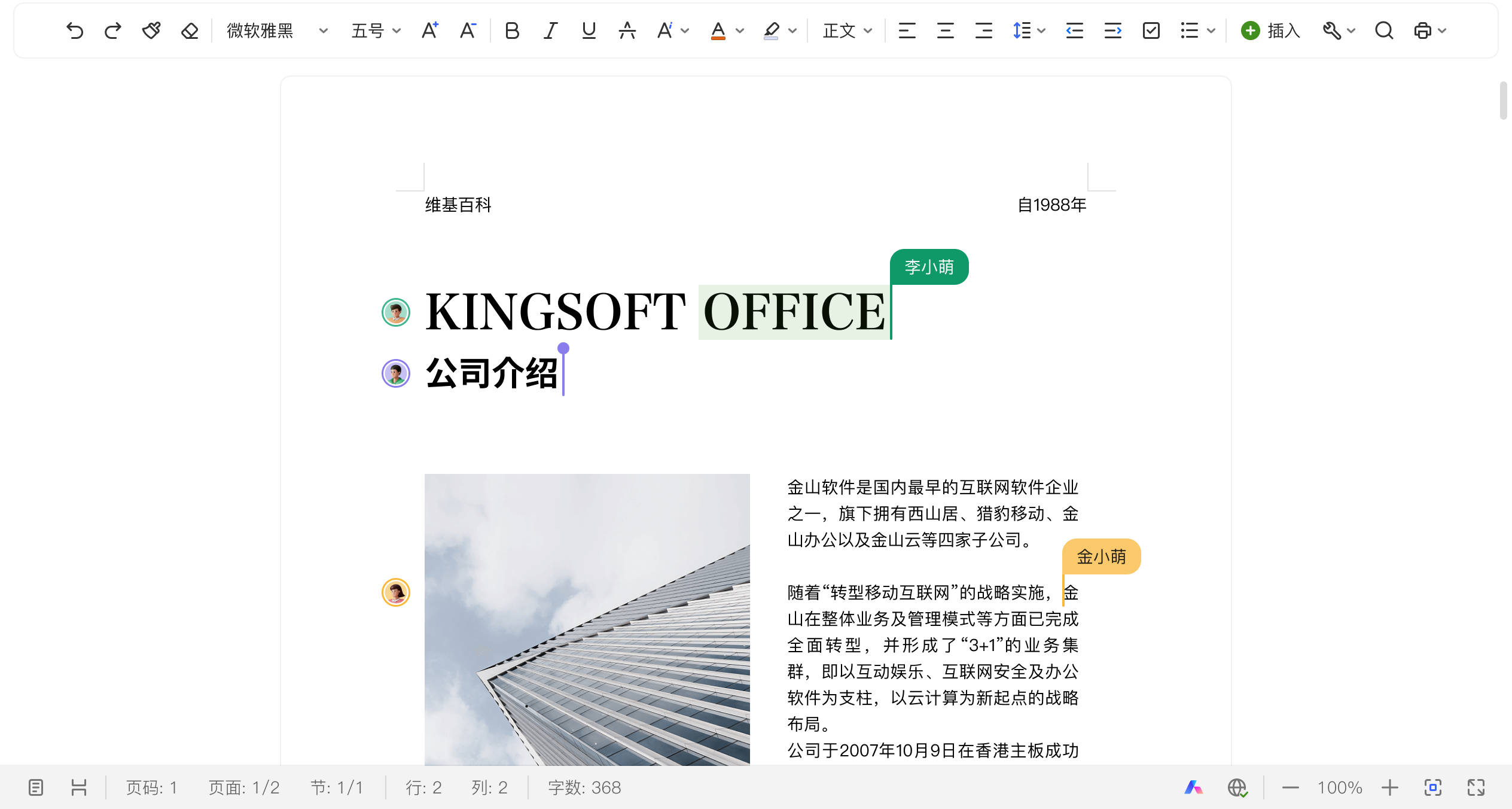This screenshot has height=809, width=1512.
Task: Apply the orange font color
Action: coord(718,31)
